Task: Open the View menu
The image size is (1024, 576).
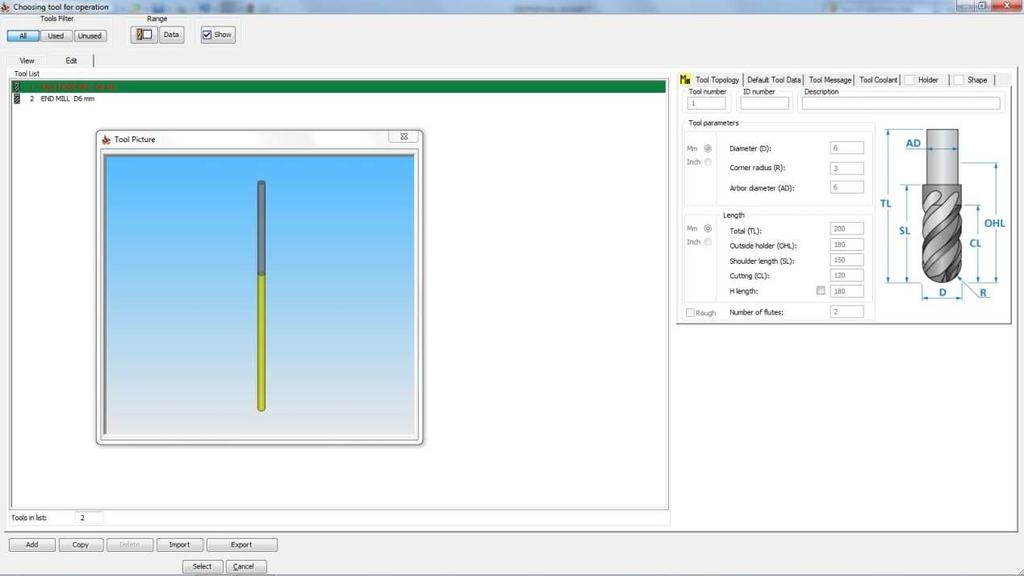Action: coord(27,61)
